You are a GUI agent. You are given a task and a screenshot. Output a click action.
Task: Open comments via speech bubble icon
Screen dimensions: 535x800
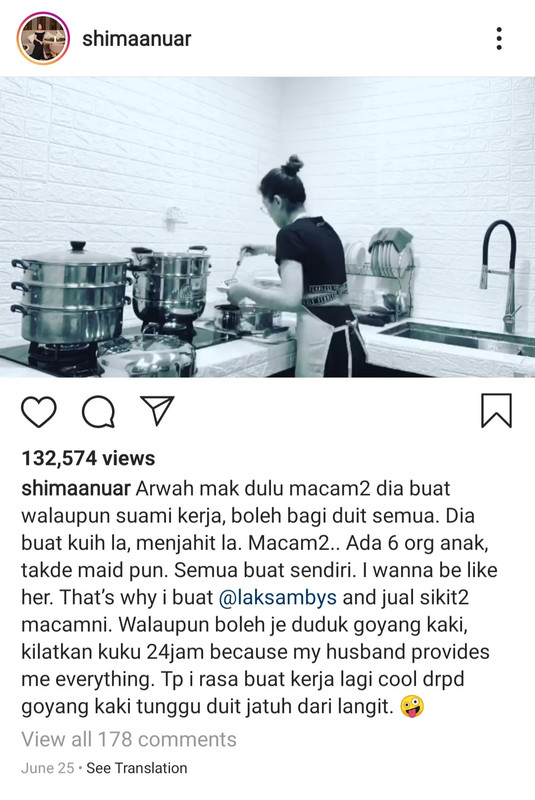(98, 411)
